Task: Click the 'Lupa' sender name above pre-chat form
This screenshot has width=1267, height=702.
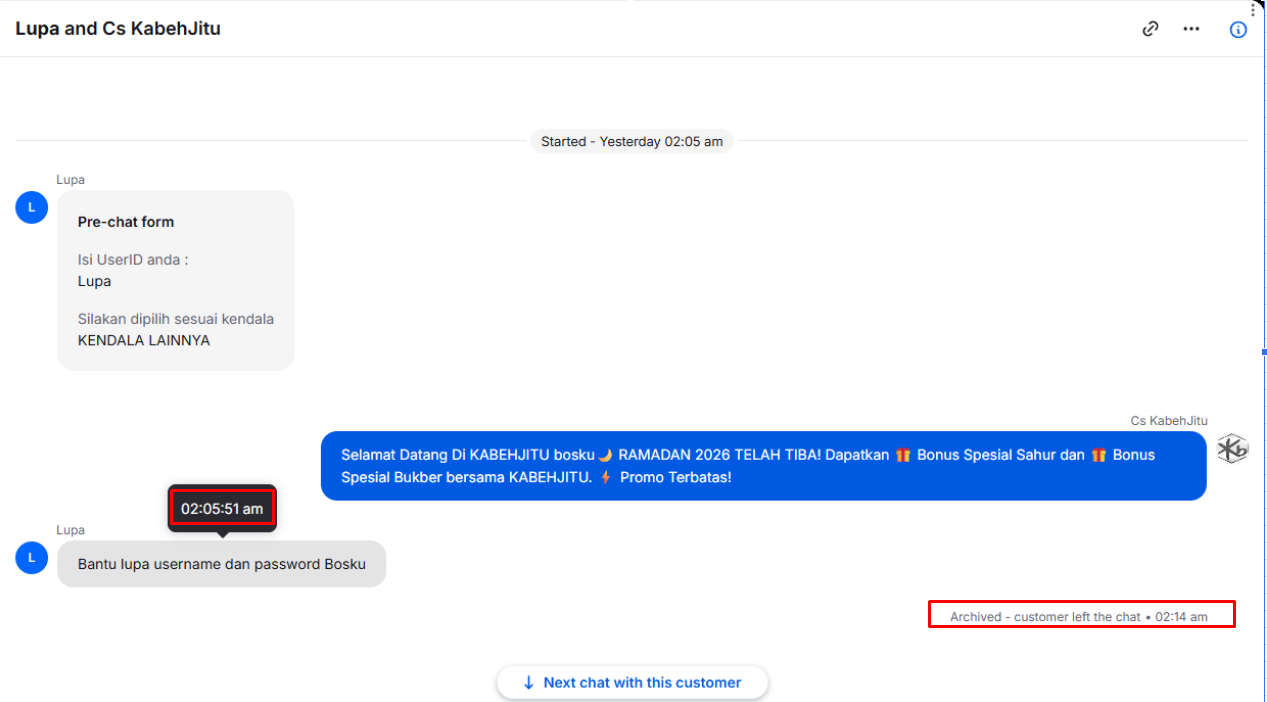Action: click(x=71, y=180)
